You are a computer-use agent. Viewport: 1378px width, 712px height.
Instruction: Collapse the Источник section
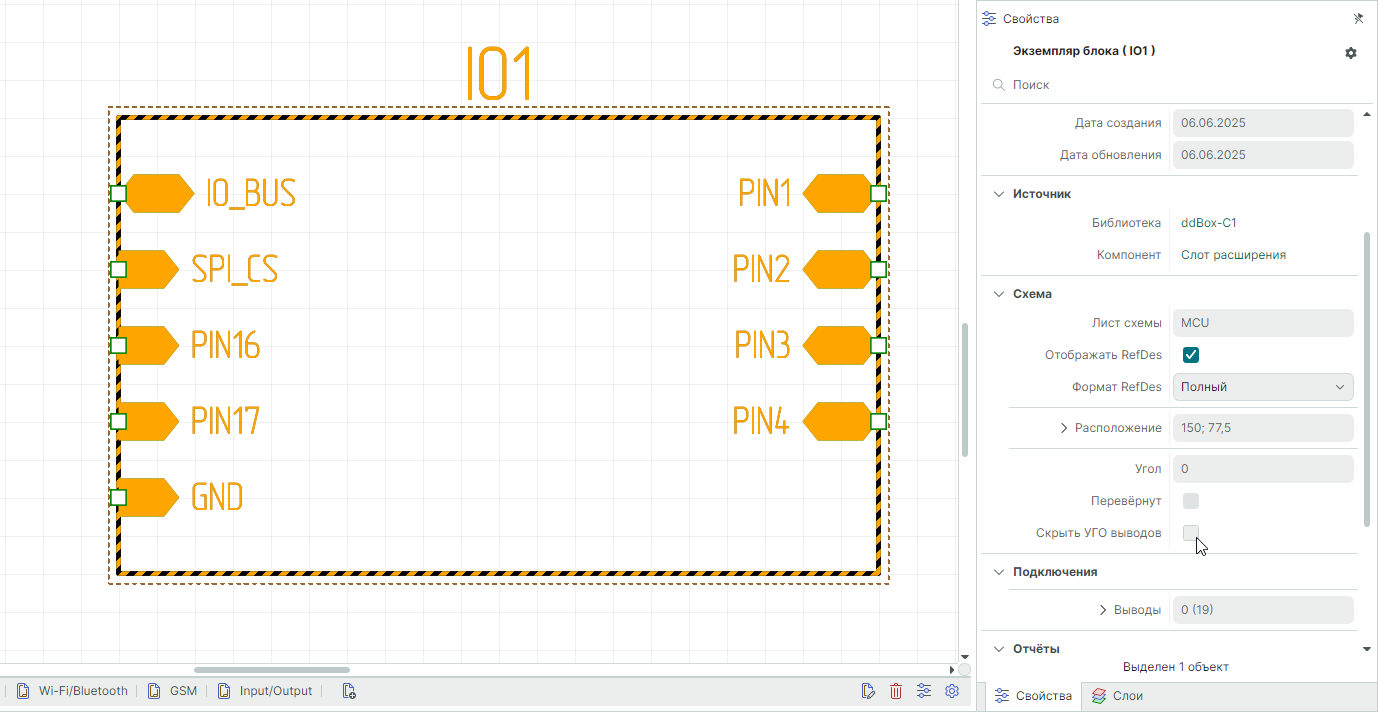pos(998,194)
